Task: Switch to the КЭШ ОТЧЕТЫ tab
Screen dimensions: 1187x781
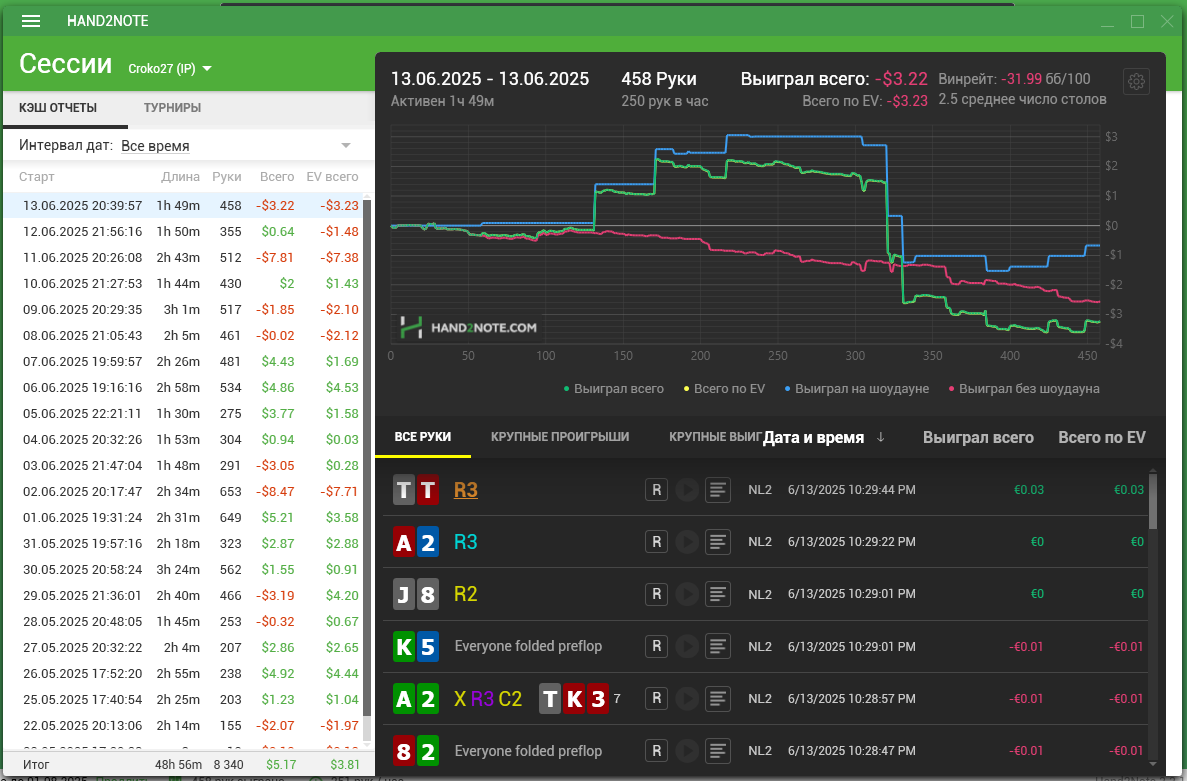Action: pos(58,107)
